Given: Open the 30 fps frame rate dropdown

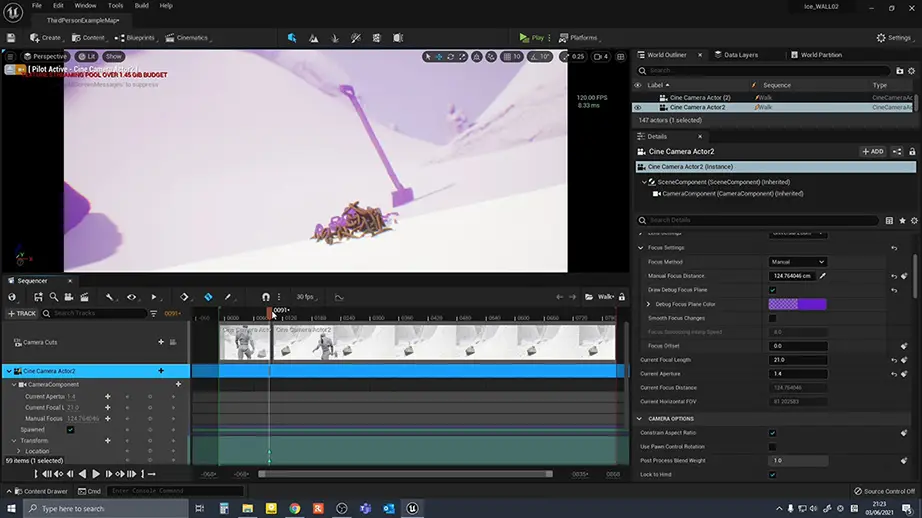Looking at the screenshot, I should (x=306, y=297).
